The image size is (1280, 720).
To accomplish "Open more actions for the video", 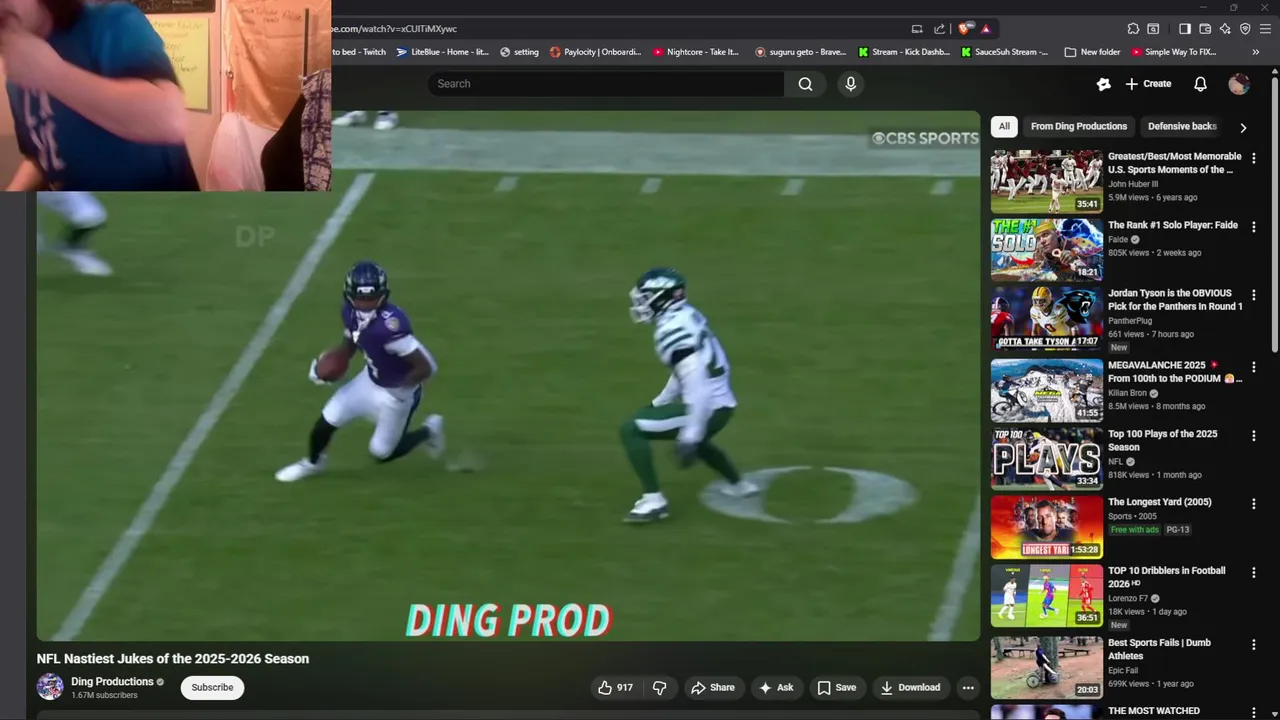I will (x=967, y=688).
